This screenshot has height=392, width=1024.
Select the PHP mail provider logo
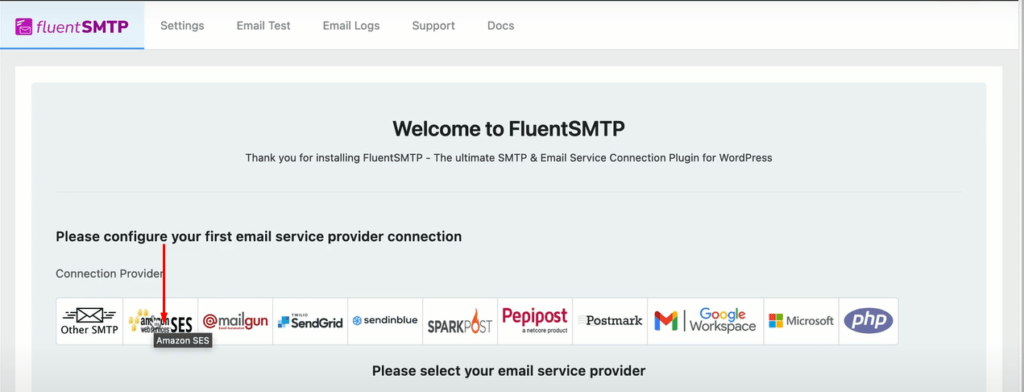[x=869, y=321]
